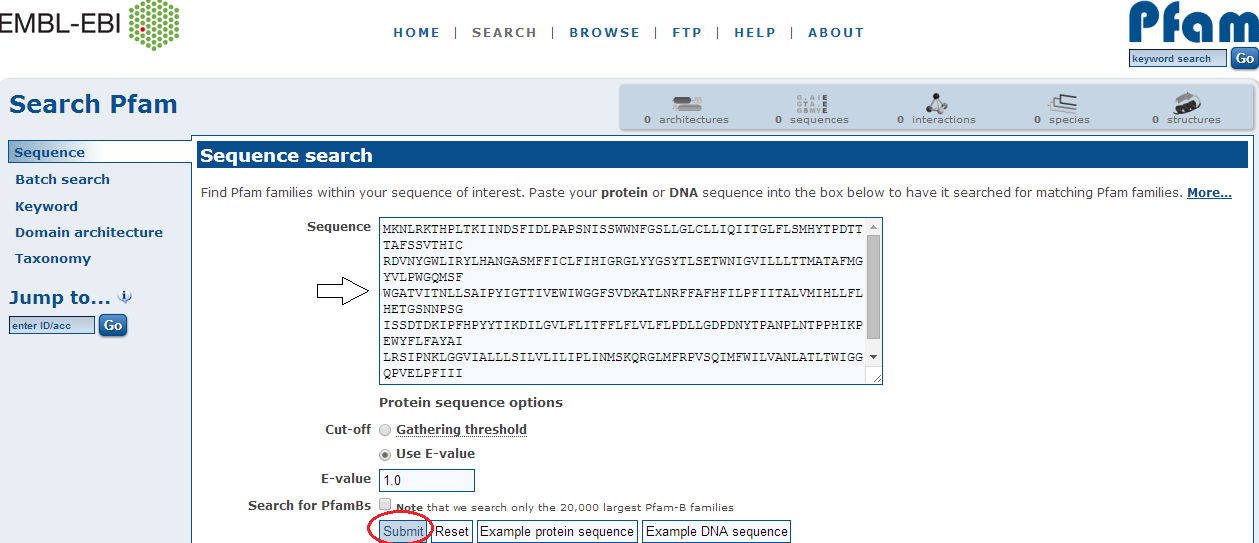Switch to Domain architecture sidebar tab
This screenshot has height=543, width=1259.
point(89,232)
